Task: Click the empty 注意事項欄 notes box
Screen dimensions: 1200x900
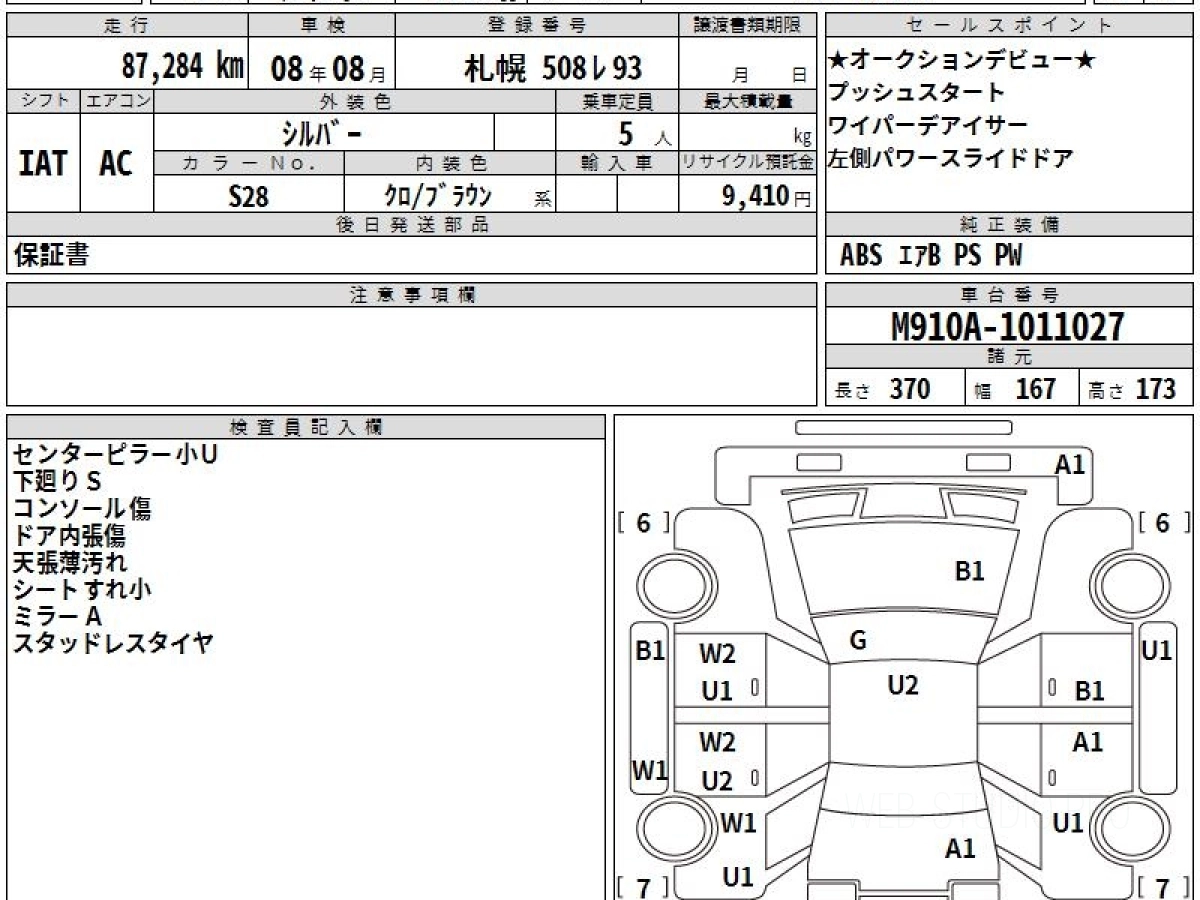Action: (x=411, y=355)
